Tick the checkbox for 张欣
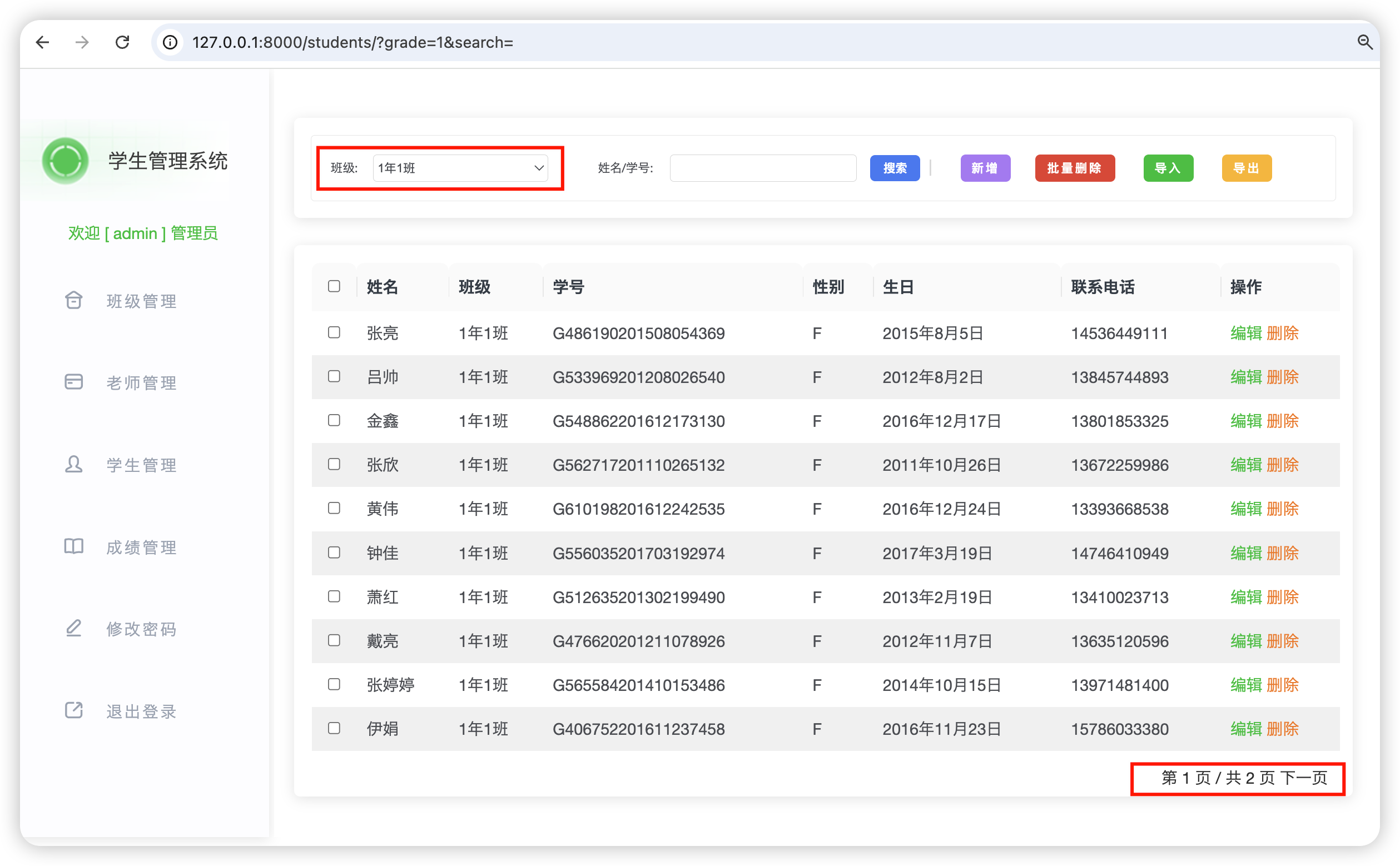Viewport: 1400px width, 866px height. 334,464
